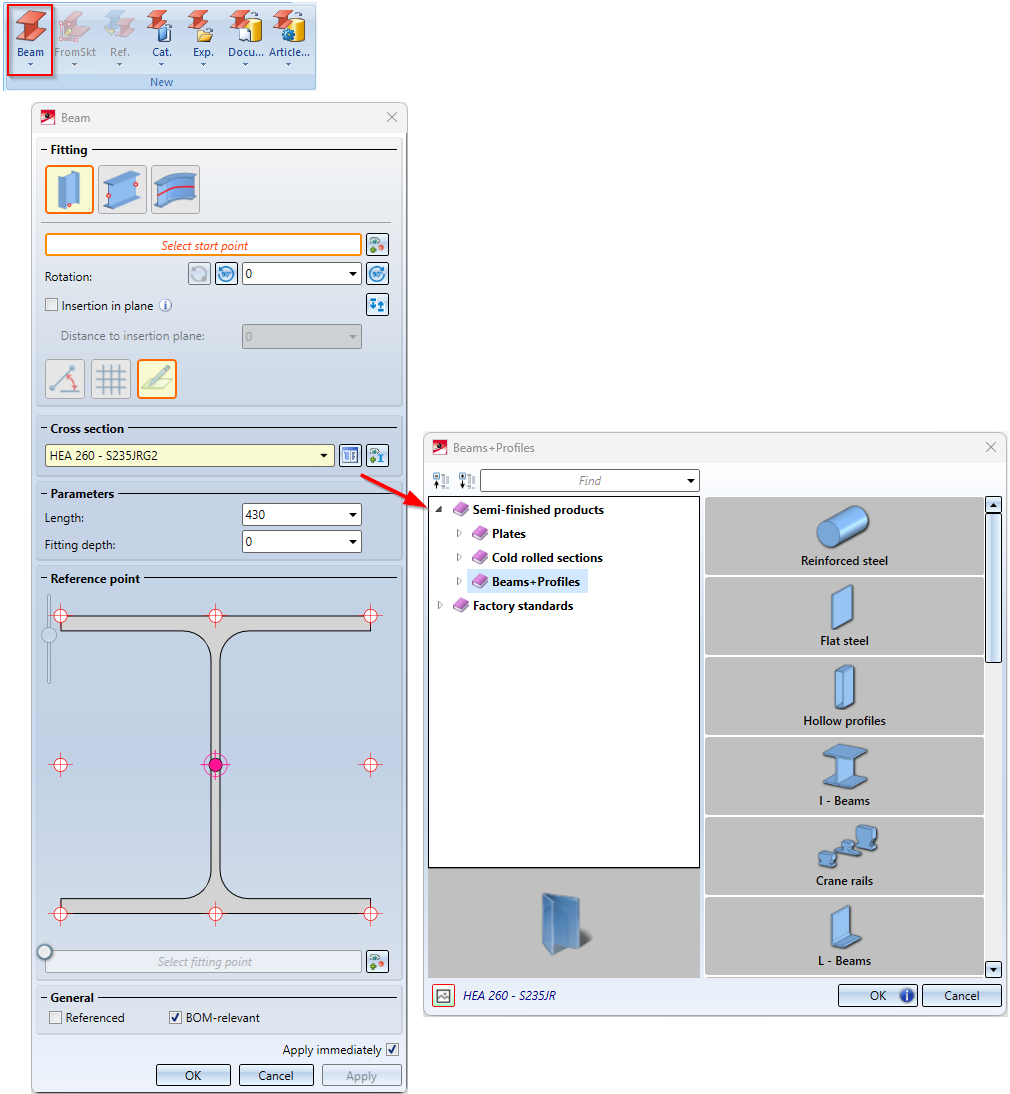The image size is (1010, 1094).
Task: Expand the Cold rolled sections node
Action: click(x=458, y=557)
